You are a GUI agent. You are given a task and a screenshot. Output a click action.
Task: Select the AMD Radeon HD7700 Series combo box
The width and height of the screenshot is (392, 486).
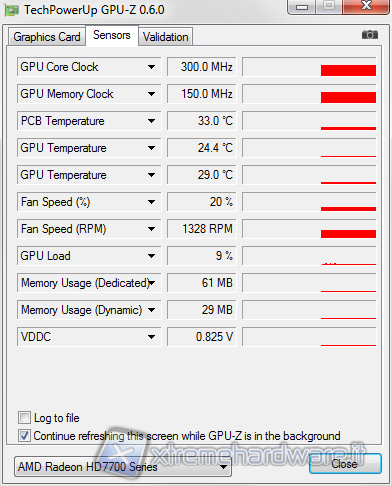(x=123, y=467)
